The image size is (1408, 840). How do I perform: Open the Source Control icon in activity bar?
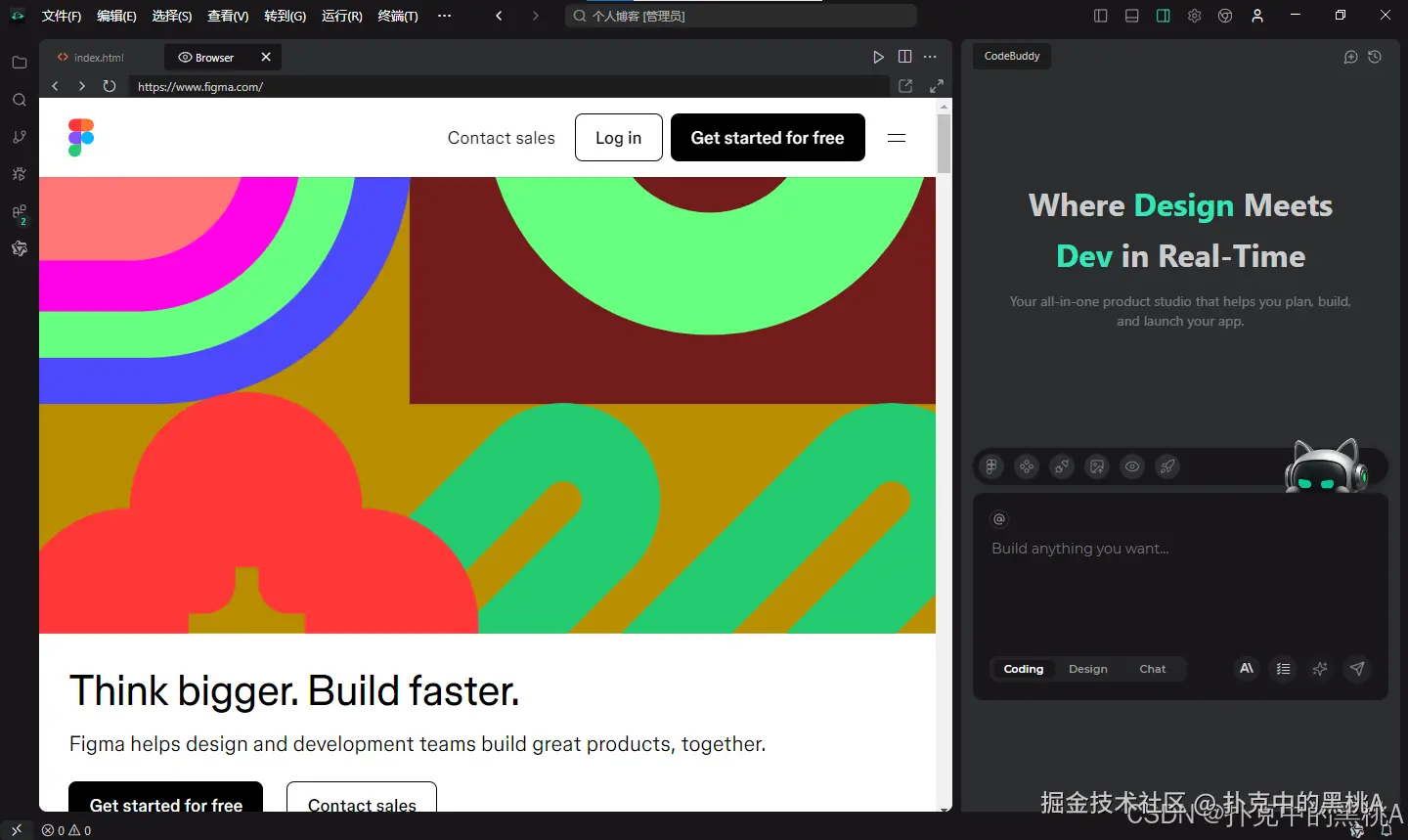tap(19, 137)
